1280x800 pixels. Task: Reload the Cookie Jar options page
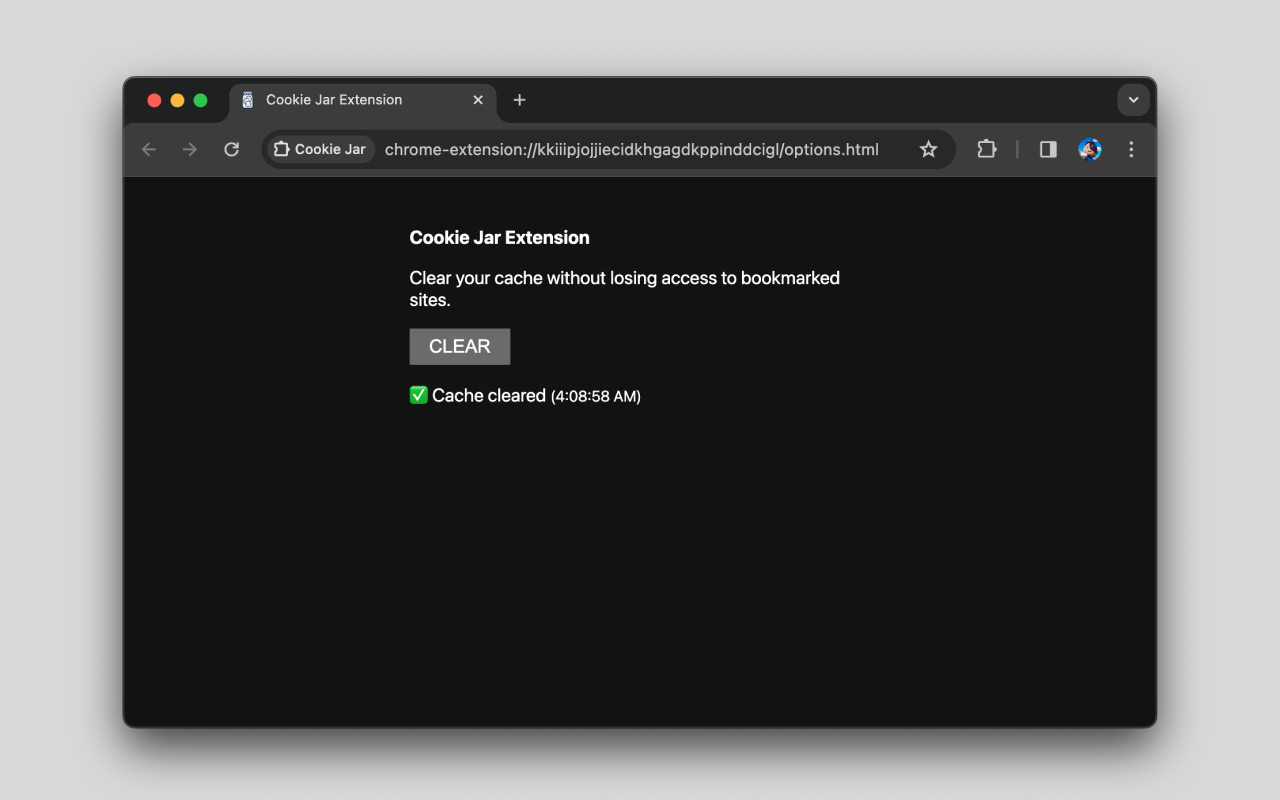pyautogui.click(x=231, y=149)
